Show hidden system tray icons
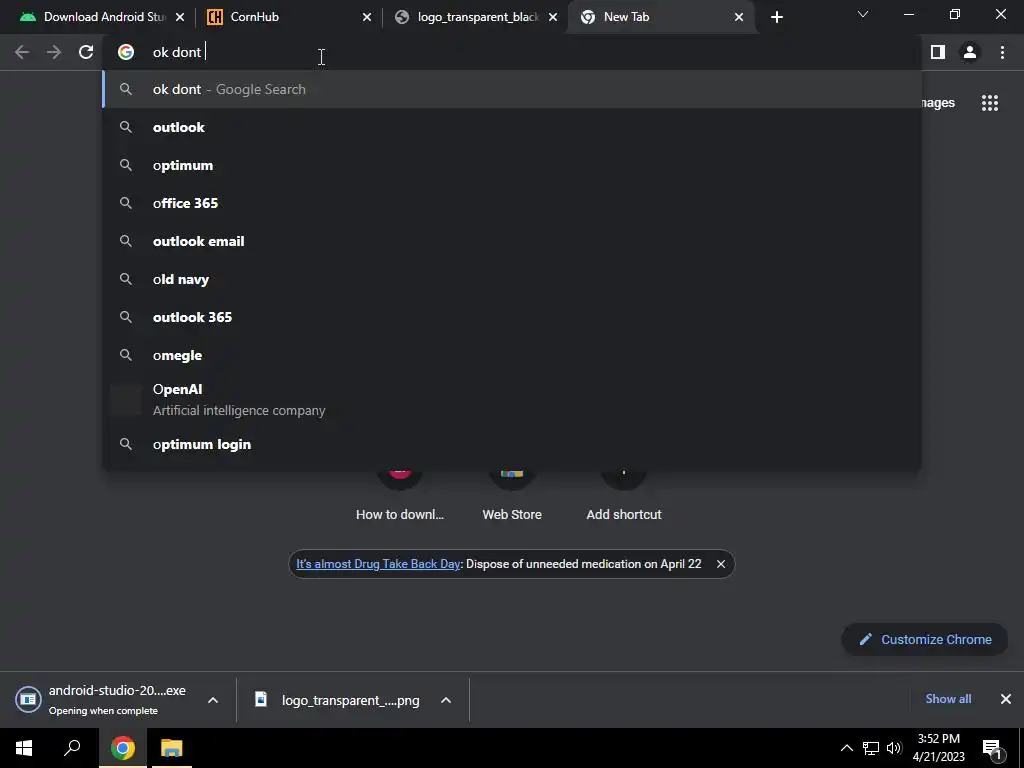 pyautogui.click(x=846, y=748)
